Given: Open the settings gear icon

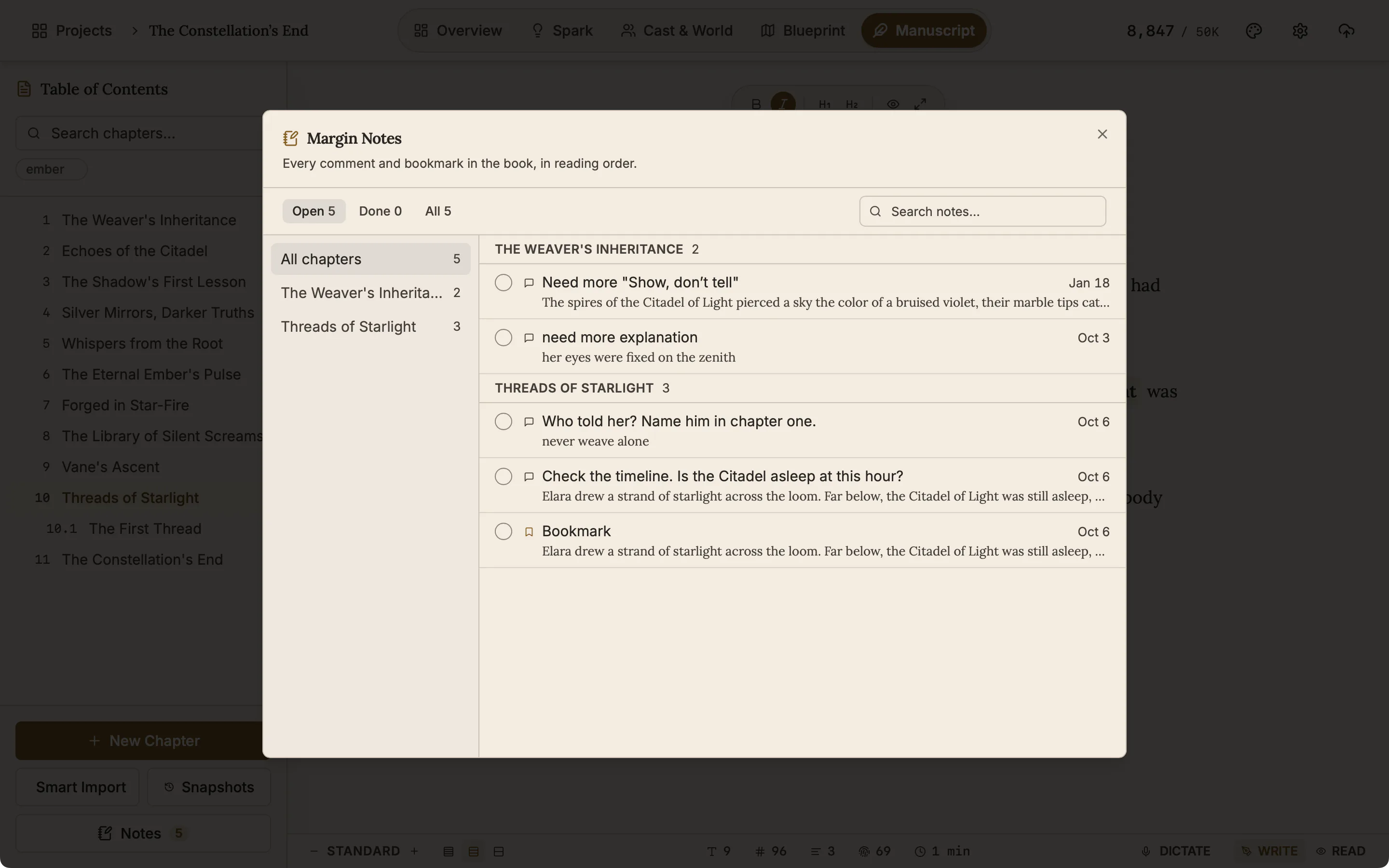Looking at the screenshot, I should click(1300, 30).
